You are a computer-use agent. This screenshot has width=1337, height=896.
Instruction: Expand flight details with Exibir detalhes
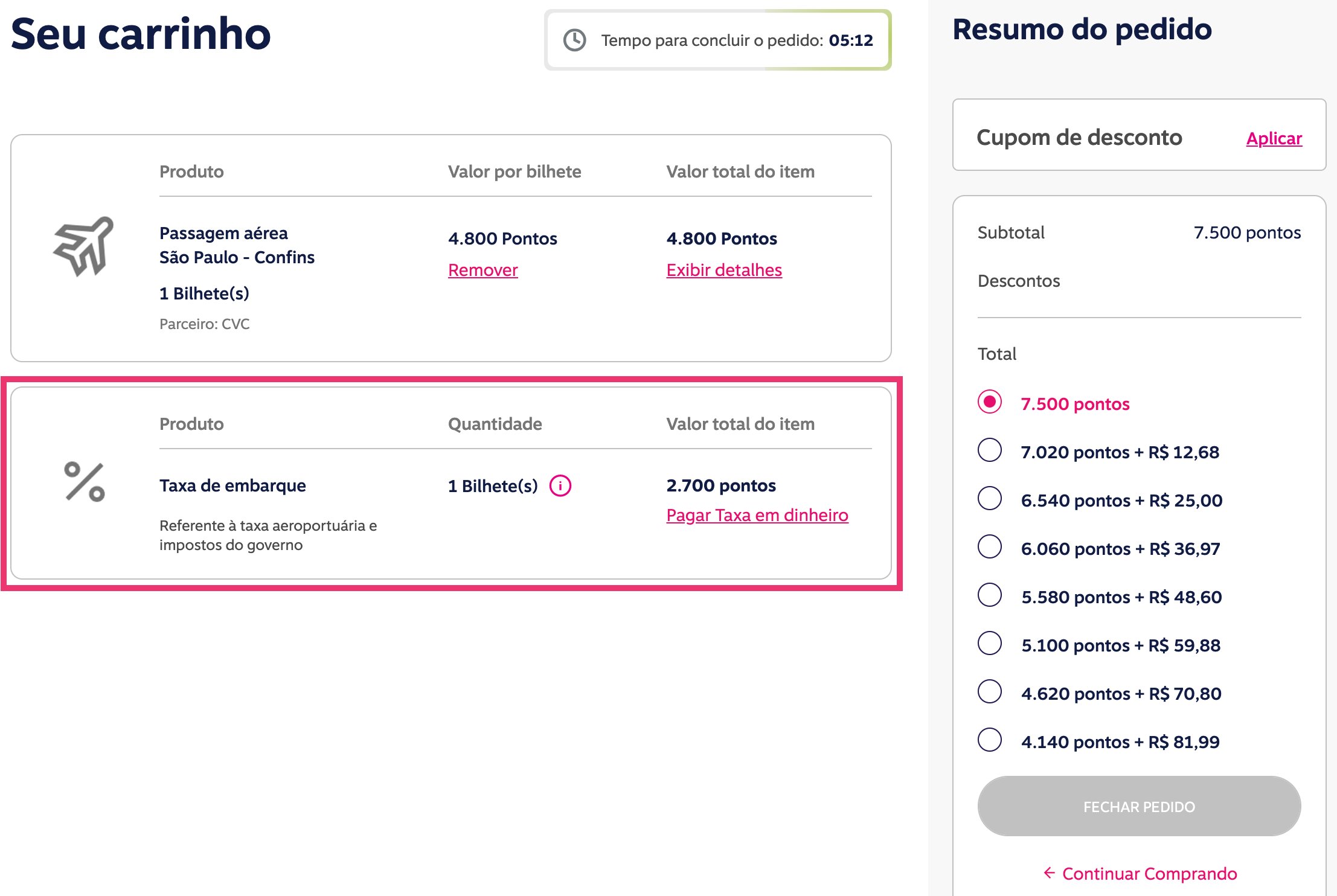pyautogui.click(x=724, y=270)
